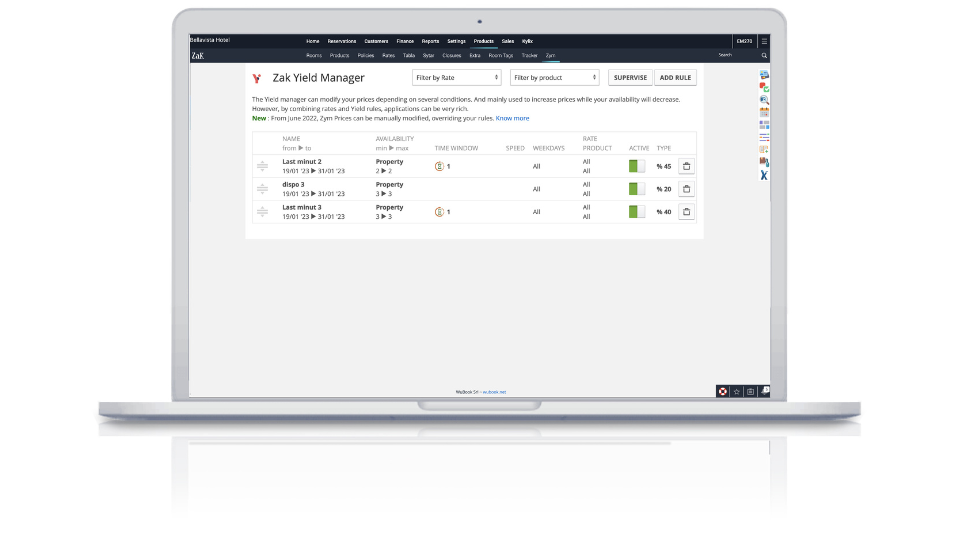960x540 pixels.
Task: Click the % 45 type value
Action: (664, 167)
